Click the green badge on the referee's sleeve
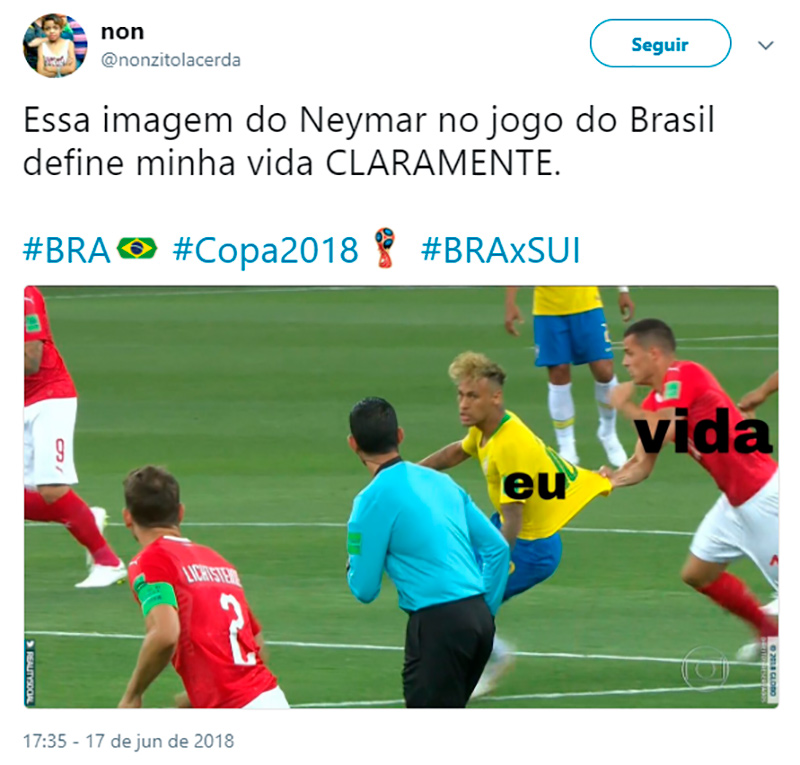 (354, 543)
